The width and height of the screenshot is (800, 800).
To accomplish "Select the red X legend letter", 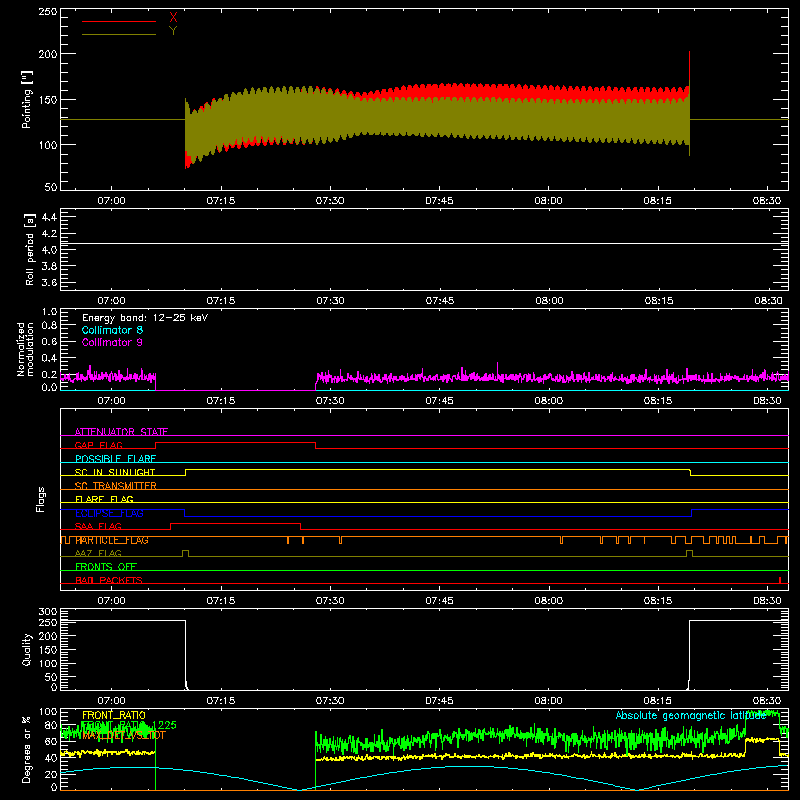I will coord(173,18).
